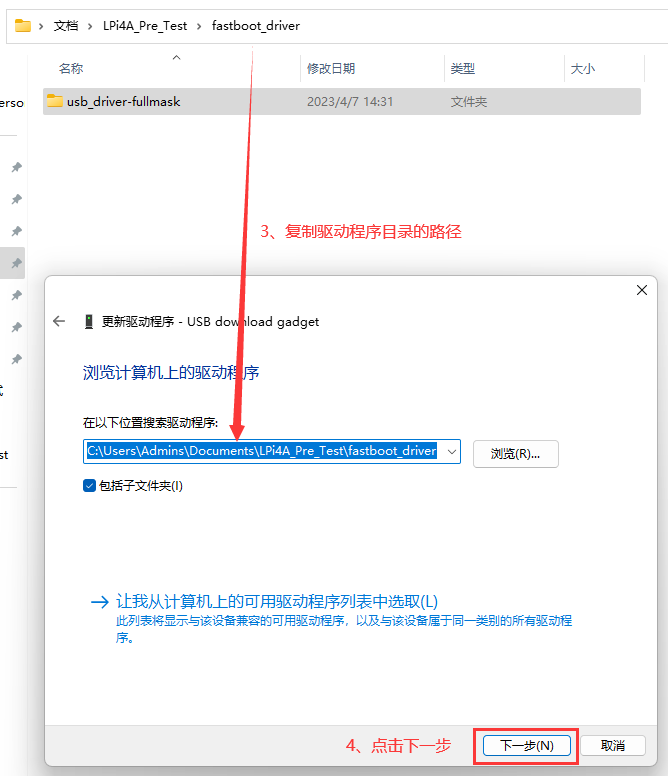668x776 pixels.
Task: Click the USB device icon in the dialog title
Action: (89, 322)
